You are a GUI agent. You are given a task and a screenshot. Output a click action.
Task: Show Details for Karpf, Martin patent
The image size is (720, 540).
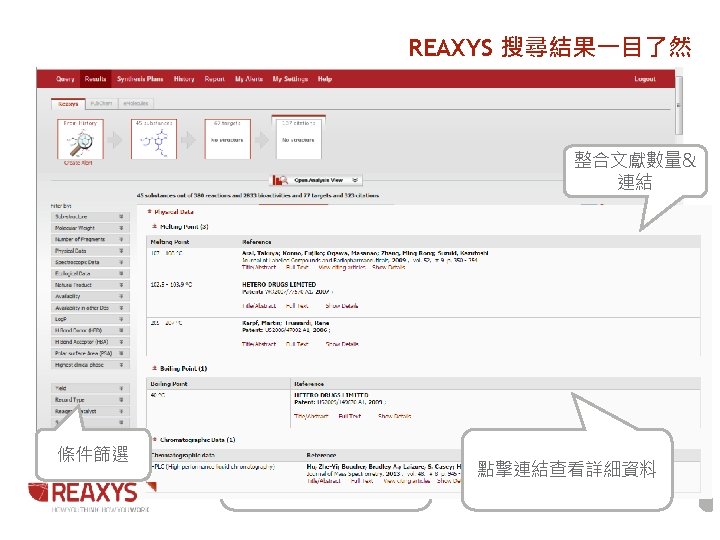[342, 344]
